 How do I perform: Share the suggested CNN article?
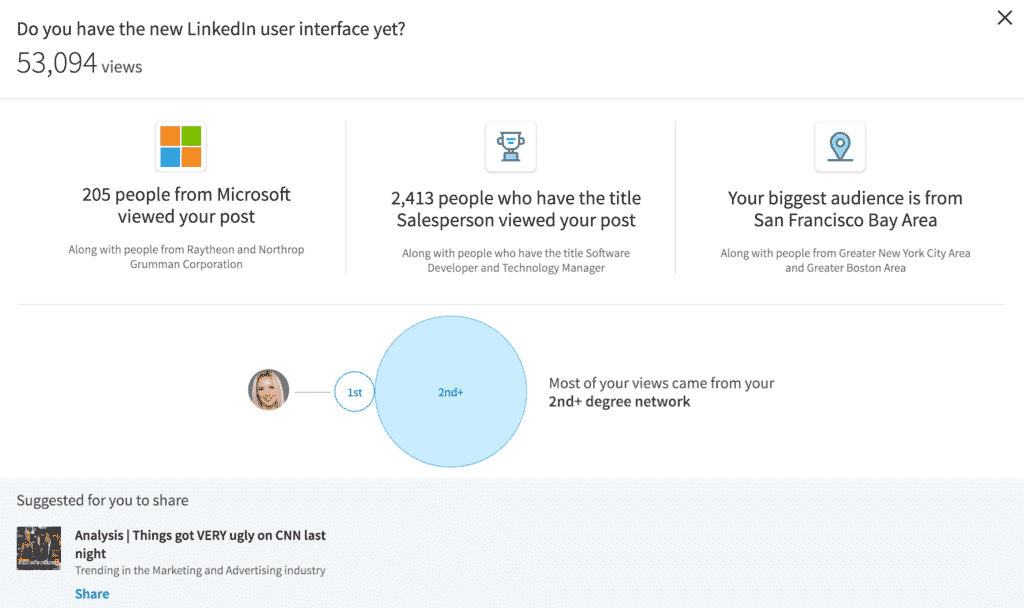tap(92, 593)
